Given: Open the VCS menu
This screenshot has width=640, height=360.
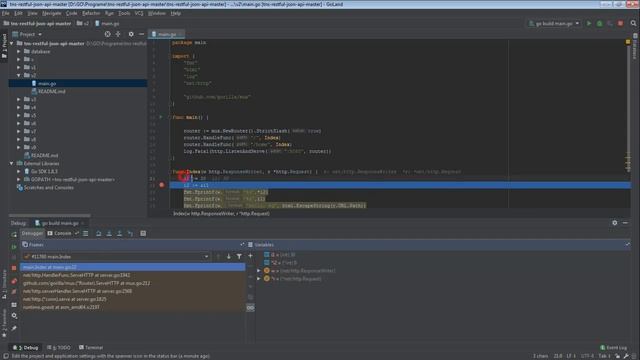Looking at the screenshot, I should 139,13.
